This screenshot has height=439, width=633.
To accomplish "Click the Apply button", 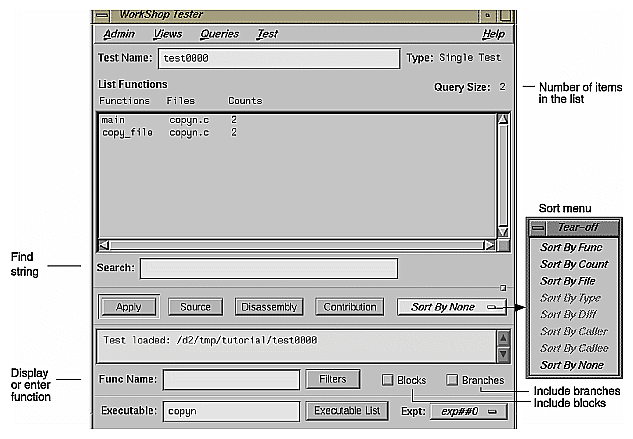I will [129, 307].
